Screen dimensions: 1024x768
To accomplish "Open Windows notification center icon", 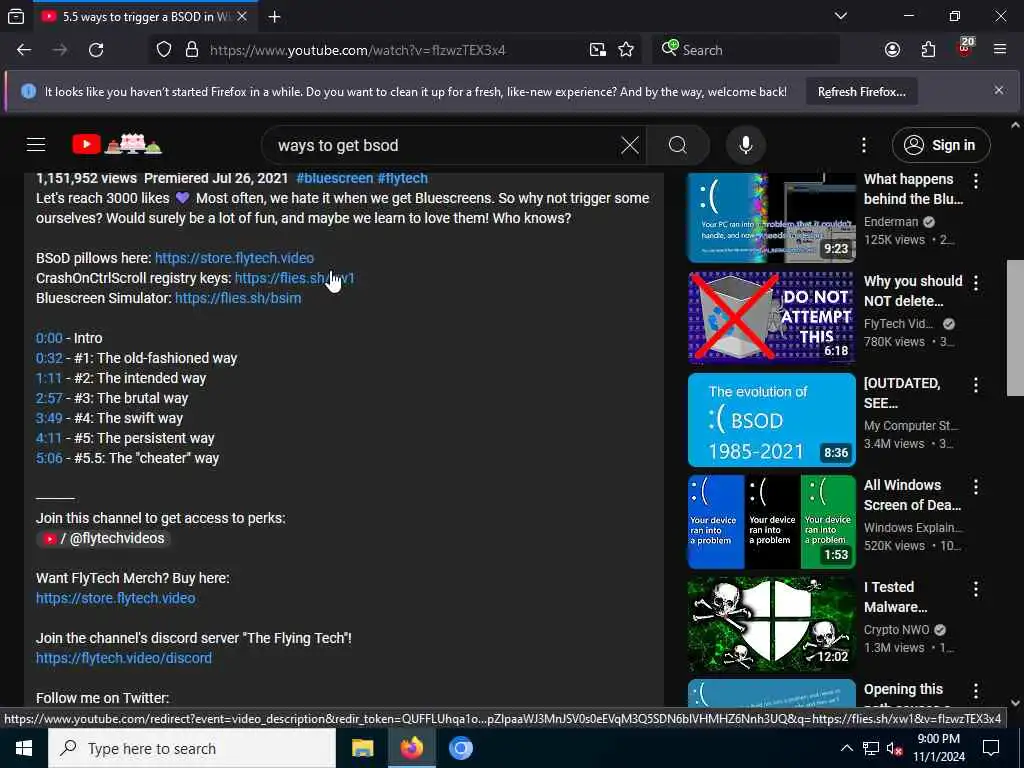I will click(x=991, y=748).
